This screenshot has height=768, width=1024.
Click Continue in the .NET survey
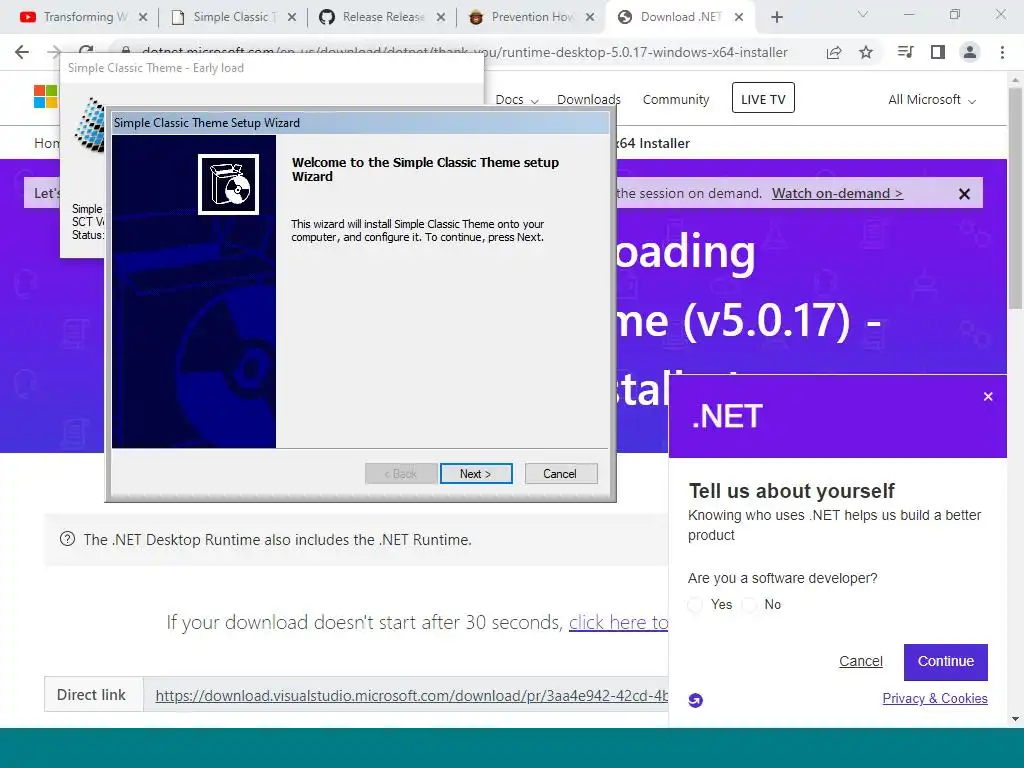click(x=946, y=662)
